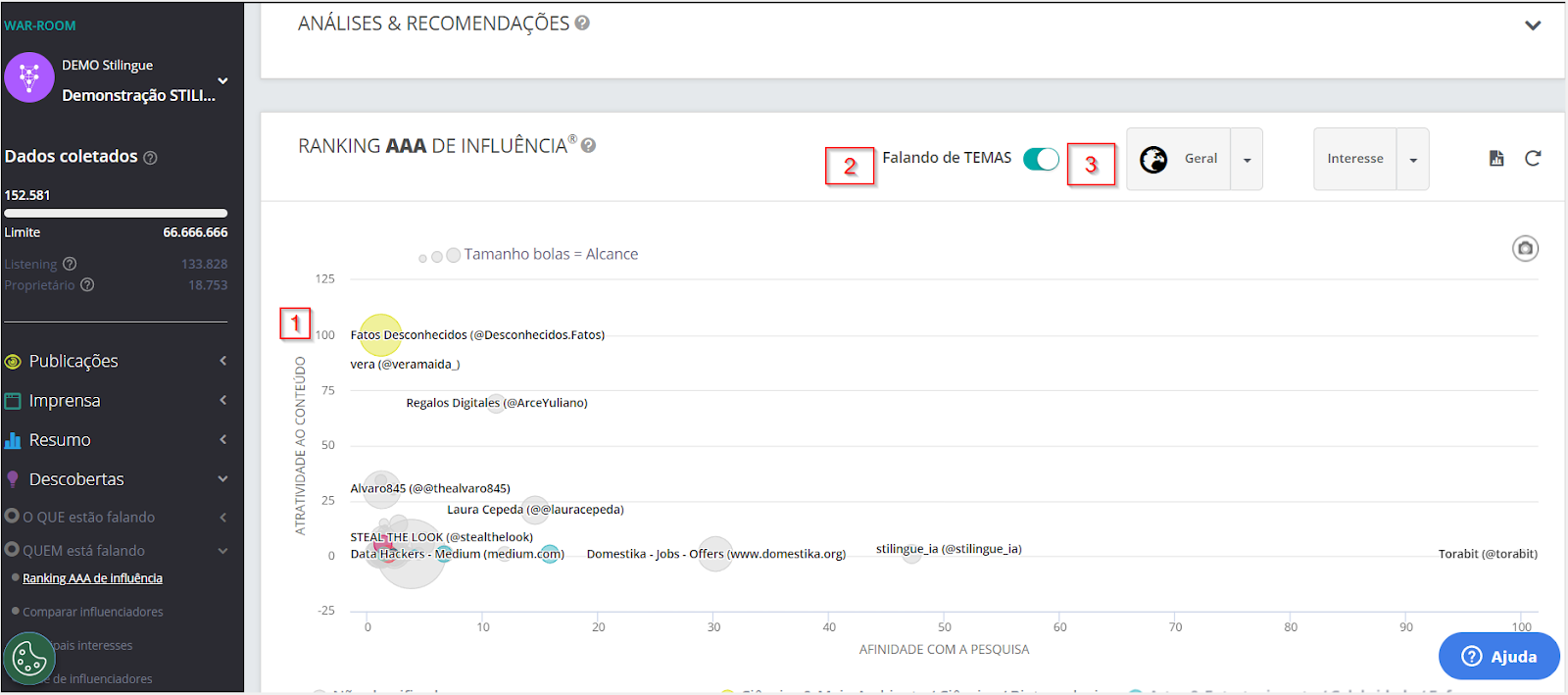Image resolution: width=1568 pixels, height=695 pixels.
Task: Select QUEM está falando section
Action: [83, 551]
